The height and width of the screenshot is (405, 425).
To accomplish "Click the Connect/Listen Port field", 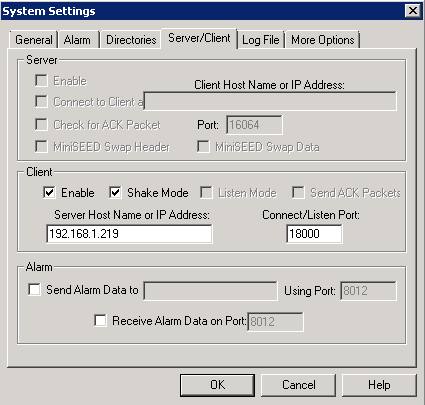I will coord(314,234).
